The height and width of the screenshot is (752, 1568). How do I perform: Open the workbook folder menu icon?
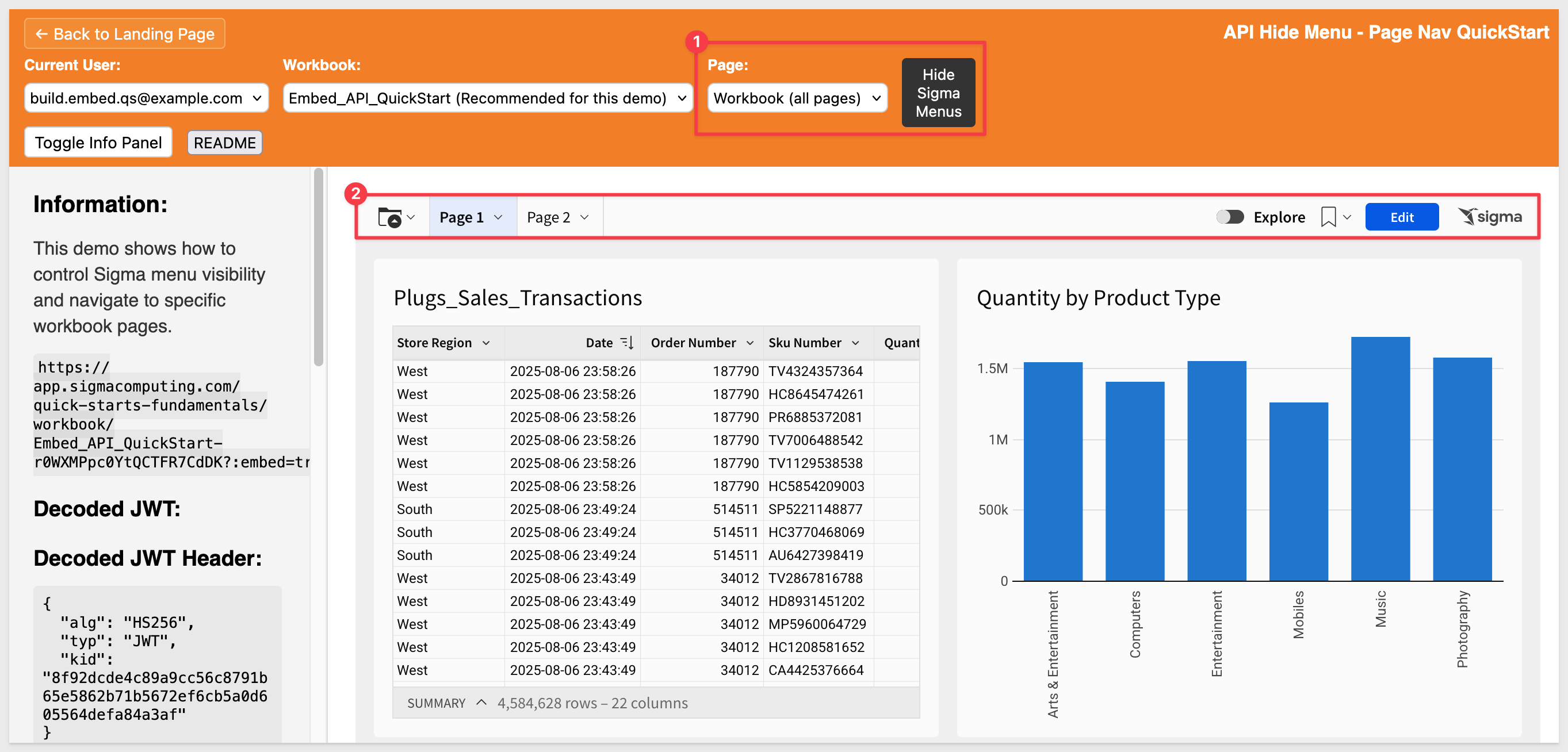click(389, 217)
